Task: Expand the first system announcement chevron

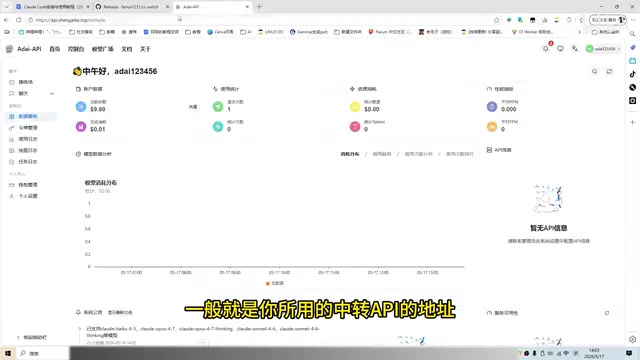Action: coord(80,329)
